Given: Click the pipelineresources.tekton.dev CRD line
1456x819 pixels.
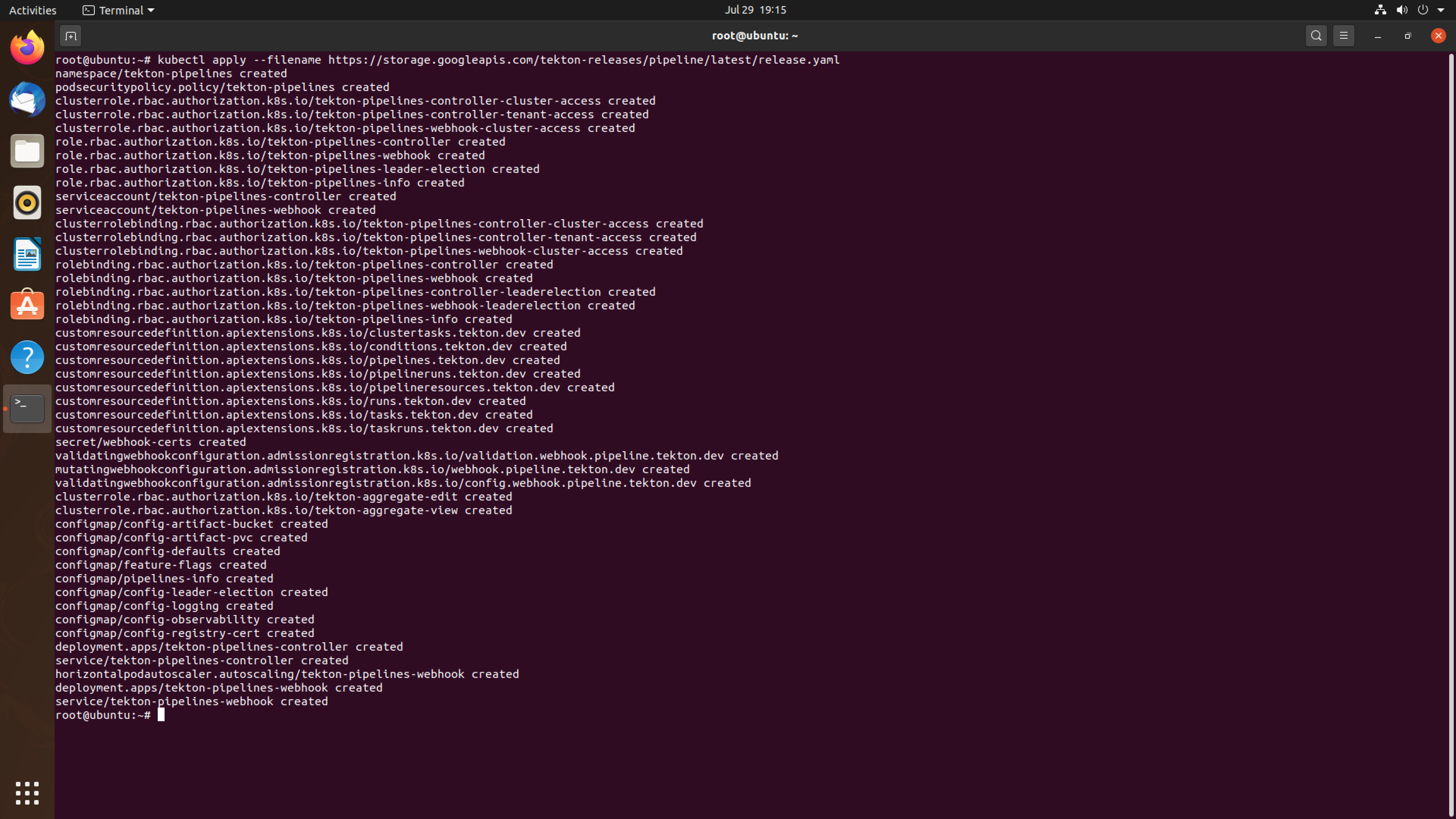Looking at the screenshot, I should pyautogui.click(x=334, y=387).
